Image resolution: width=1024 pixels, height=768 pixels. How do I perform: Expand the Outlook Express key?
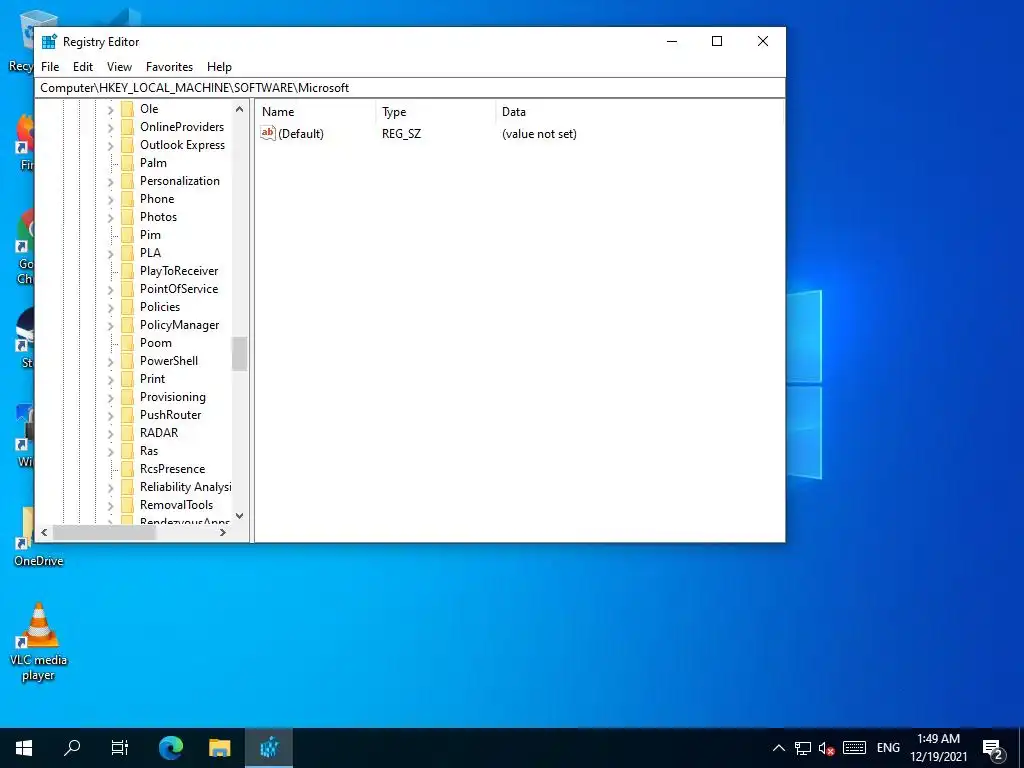click(110, 146)
